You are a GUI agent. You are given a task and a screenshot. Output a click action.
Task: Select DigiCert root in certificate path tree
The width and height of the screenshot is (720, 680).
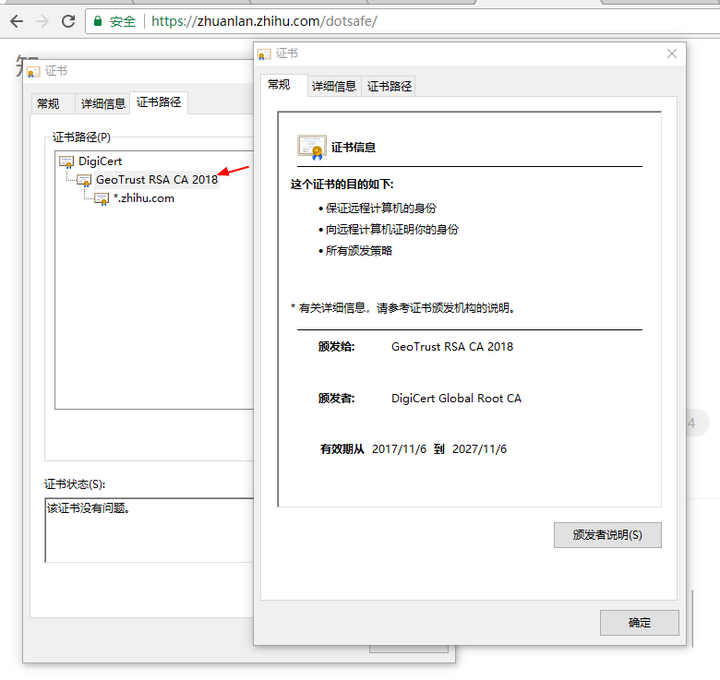point(100,161)
